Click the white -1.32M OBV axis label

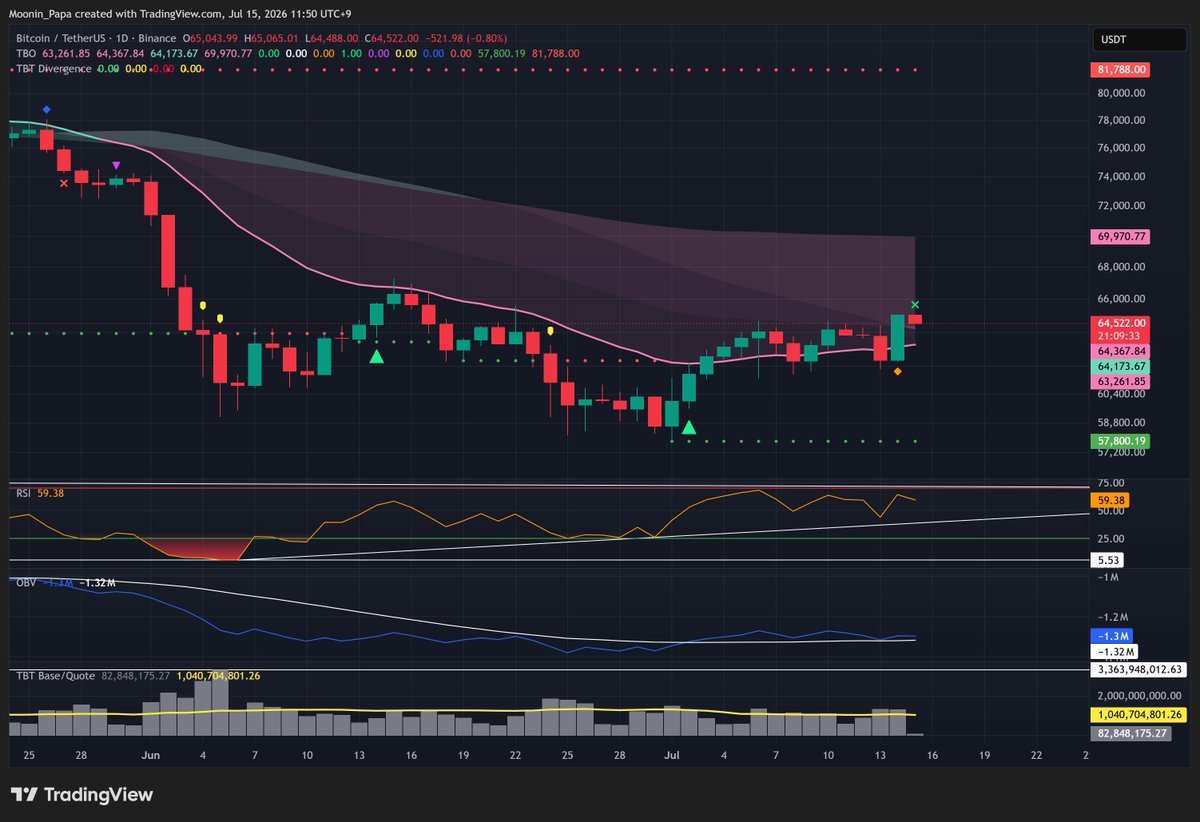(x=1114, y=651)
